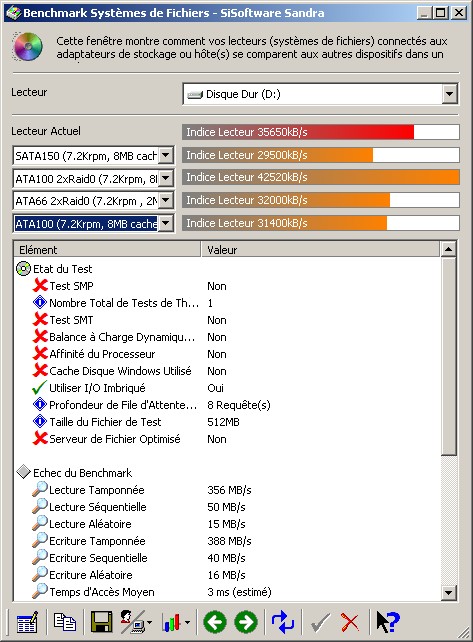Click the 29500kB/s orange index bar
473x642 pixels.
[x=320, y=155]
